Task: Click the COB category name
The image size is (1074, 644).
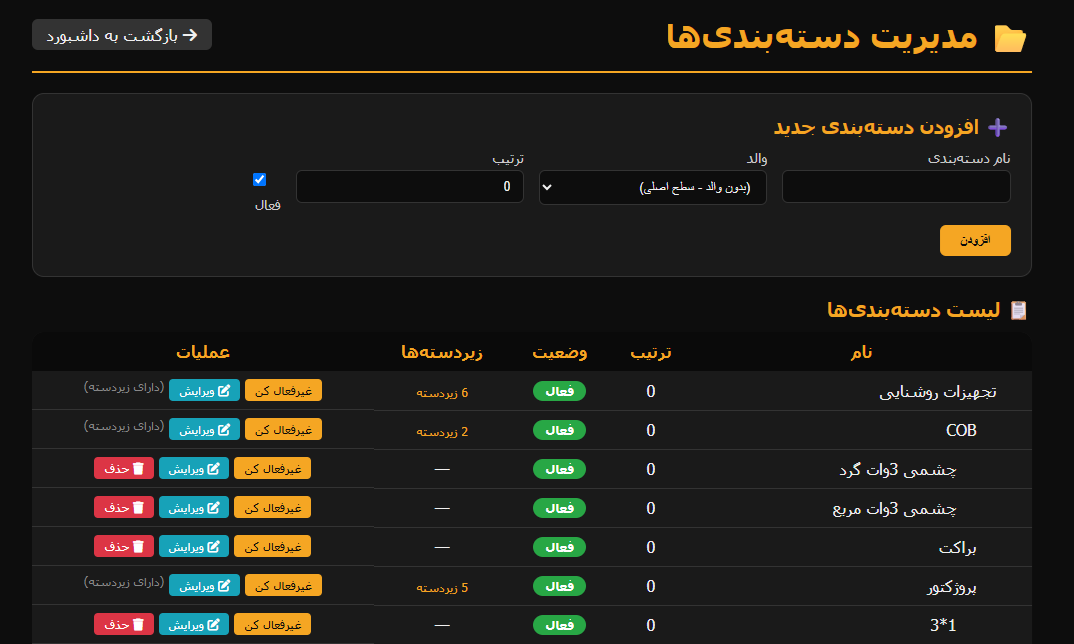Action: 961,430
